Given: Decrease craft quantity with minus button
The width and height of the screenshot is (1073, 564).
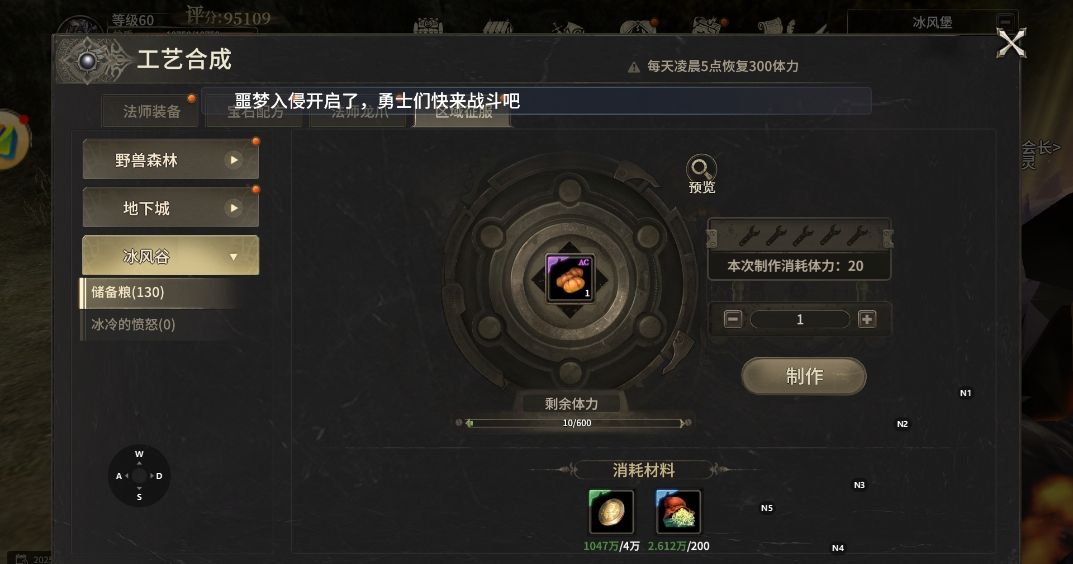Looking at the screenshot, I should click(733, 319).
